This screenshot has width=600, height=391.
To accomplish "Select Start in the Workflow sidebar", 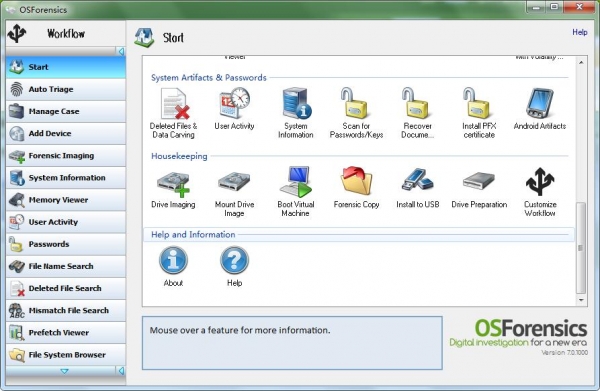I will [x=66, y=67].
